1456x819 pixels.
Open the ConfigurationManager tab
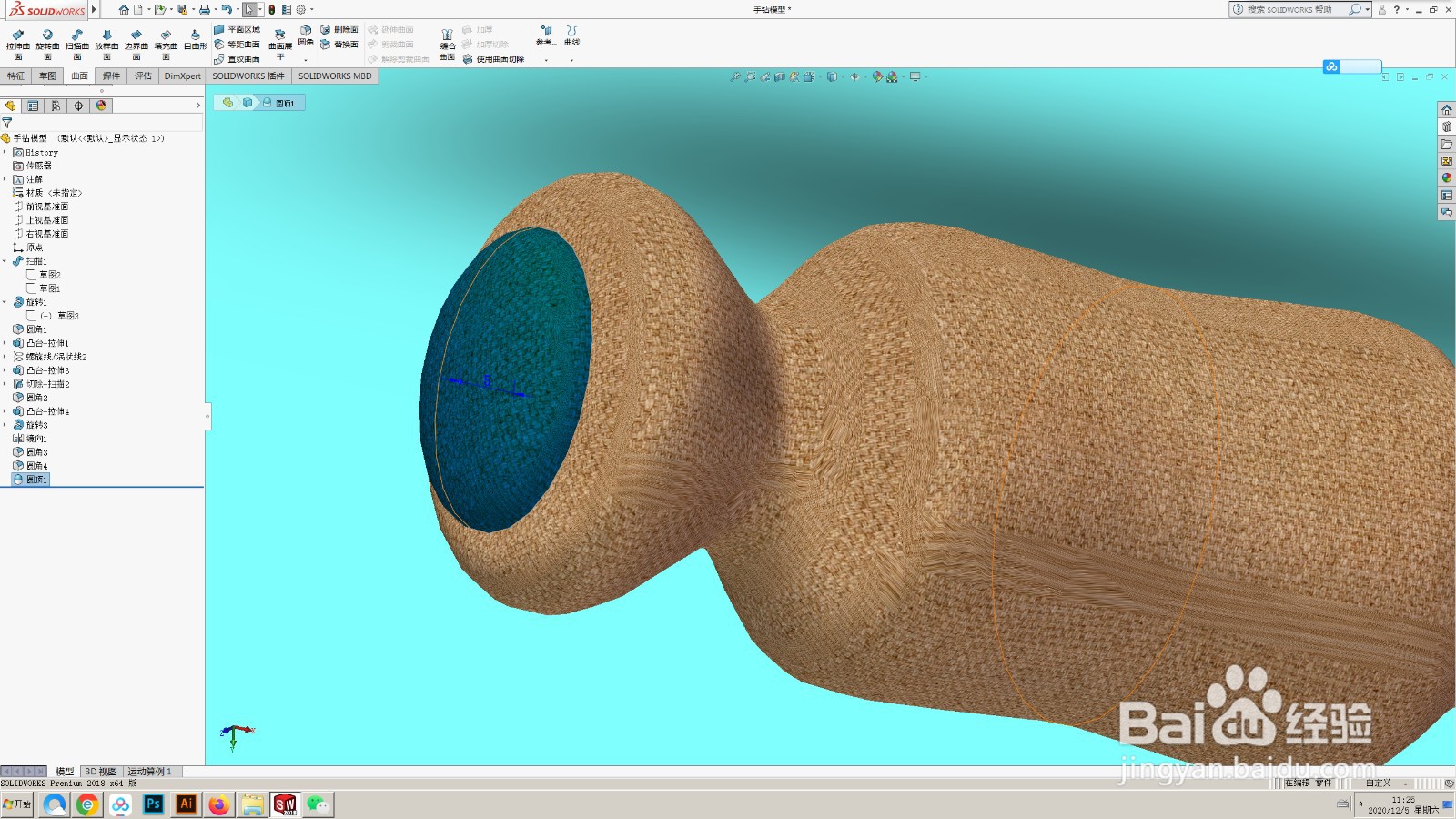pos(56,106)
